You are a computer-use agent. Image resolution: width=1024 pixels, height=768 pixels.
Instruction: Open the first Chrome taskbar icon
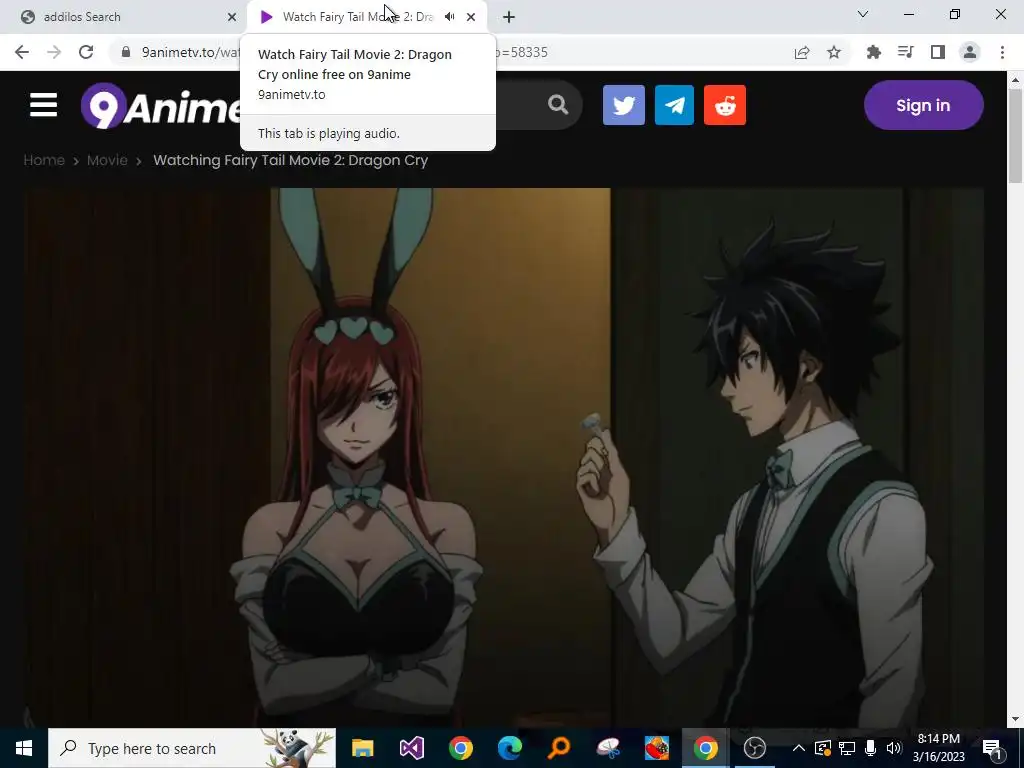tap(460, 748)
